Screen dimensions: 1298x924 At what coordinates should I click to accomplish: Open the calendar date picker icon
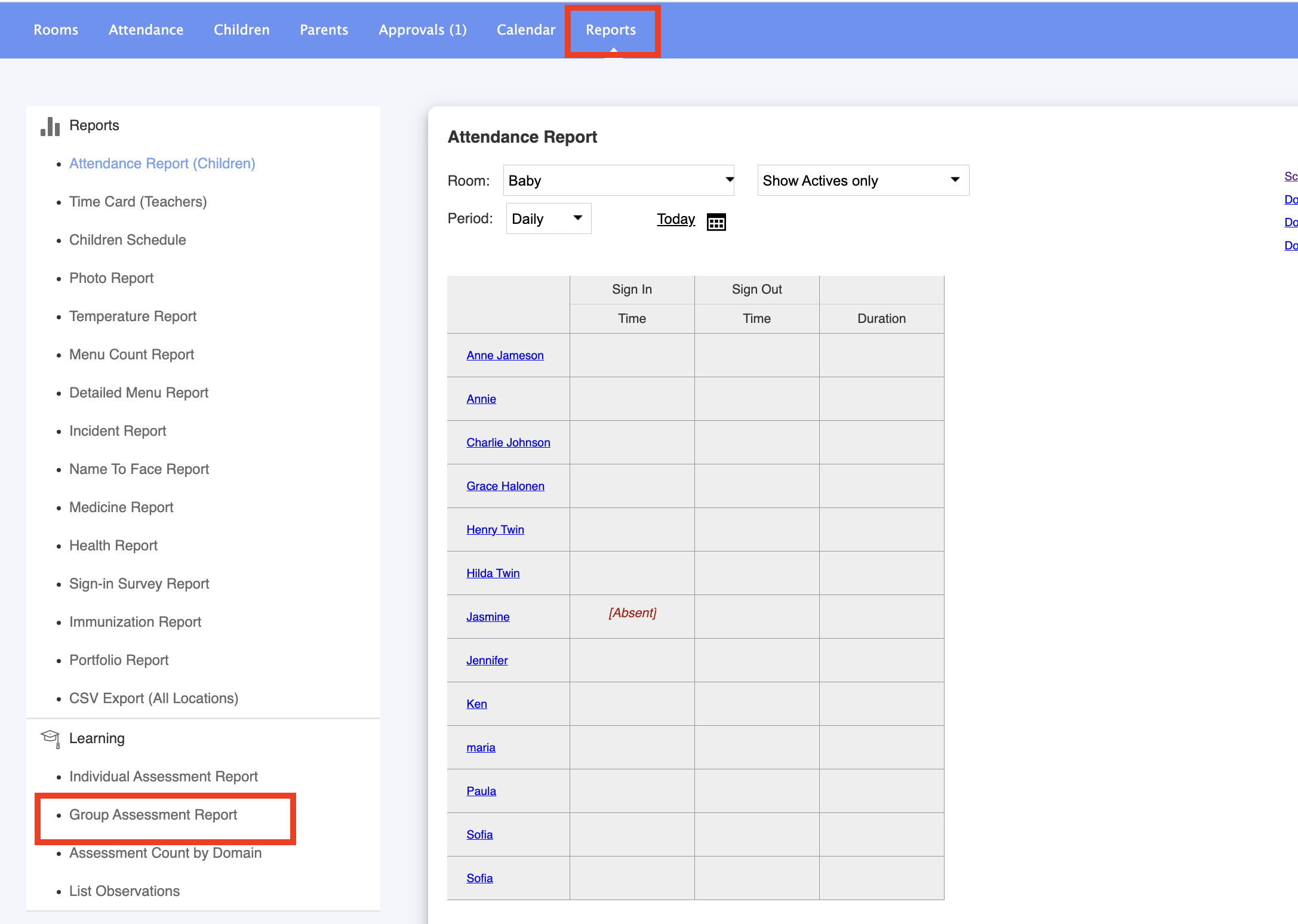(x=716, y=221)
